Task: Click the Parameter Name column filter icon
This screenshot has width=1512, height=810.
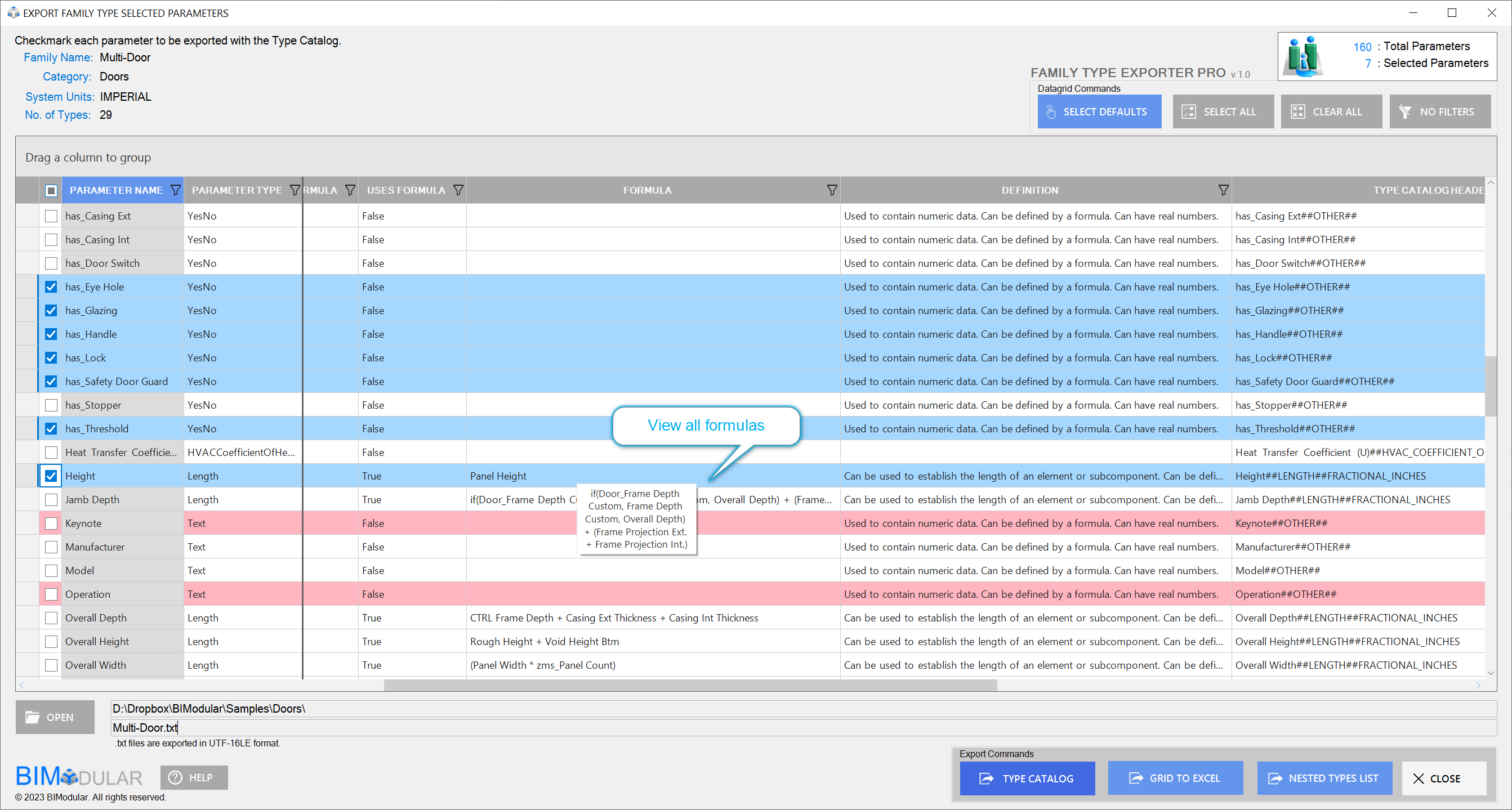Action: coord(175,190)
